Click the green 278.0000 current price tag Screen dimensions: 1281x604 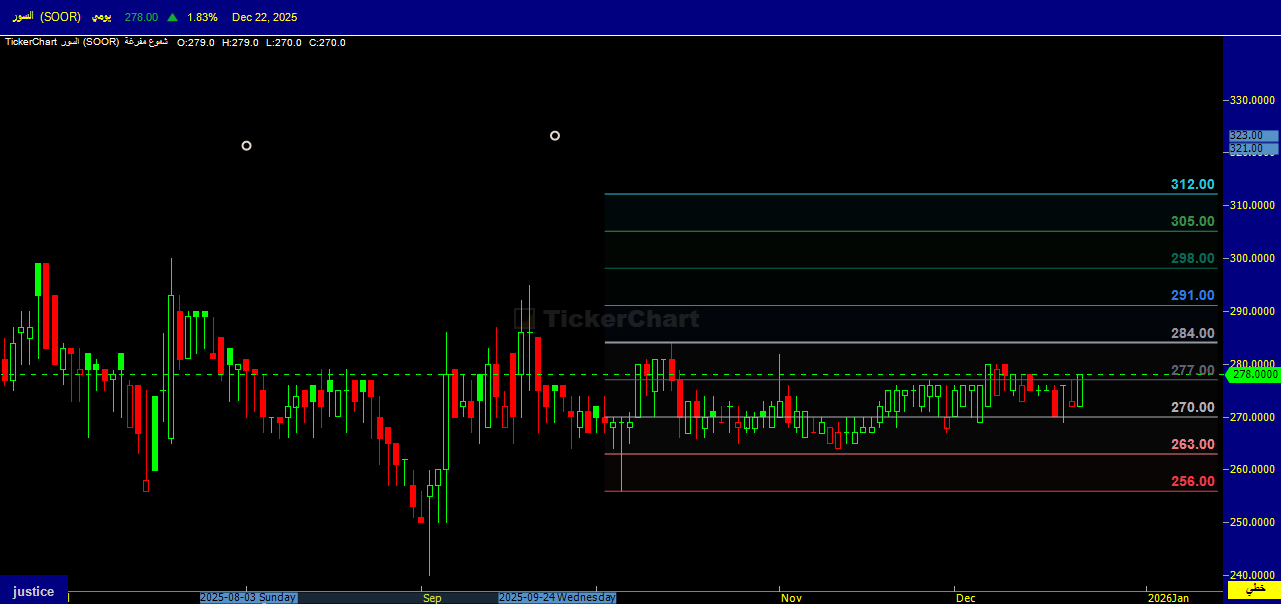(1254, 374)
